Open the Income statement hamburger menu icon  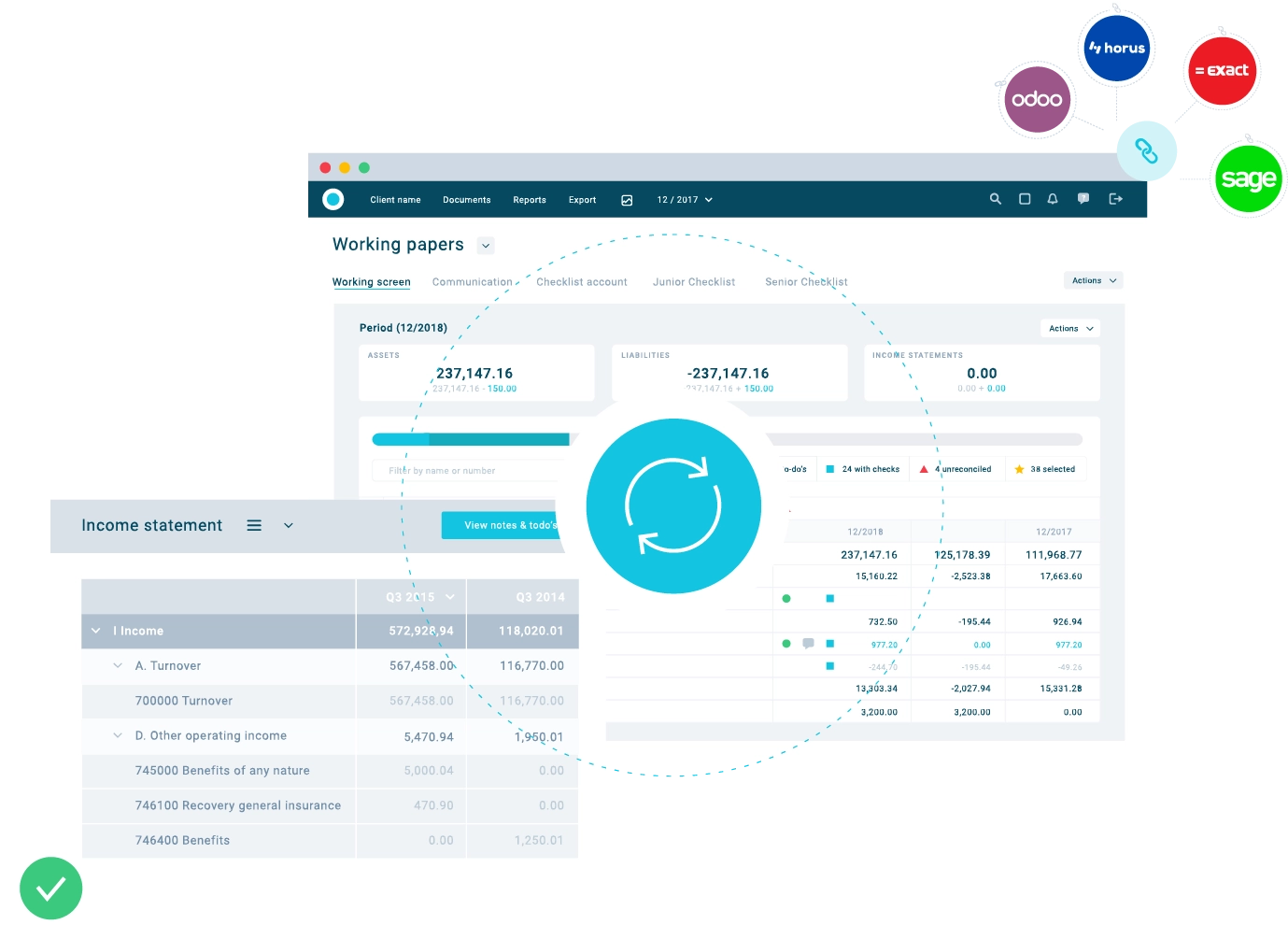pos(254,526)
